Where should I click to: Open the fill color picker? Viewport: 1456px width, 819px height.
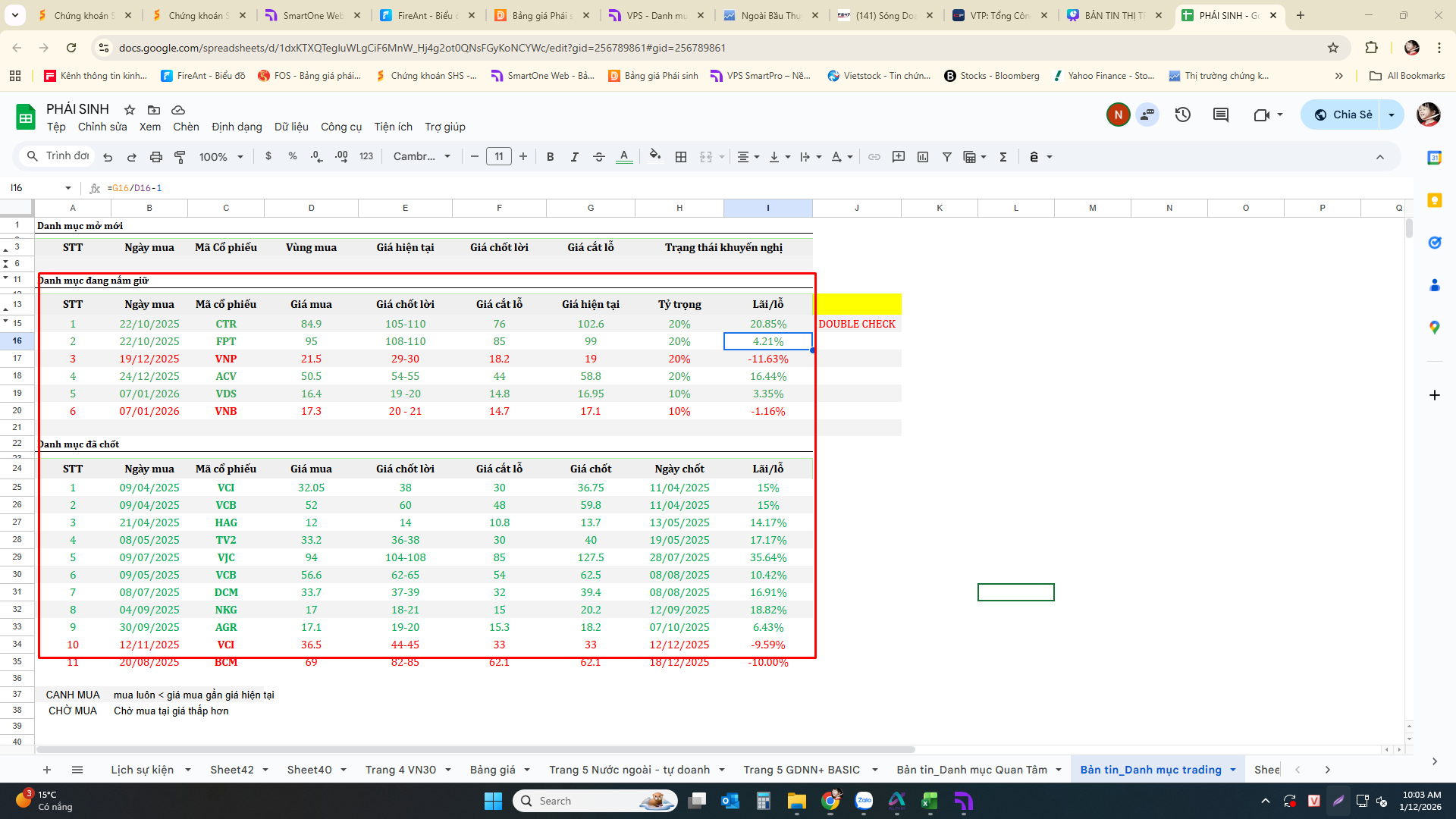[x=655, y=156]
